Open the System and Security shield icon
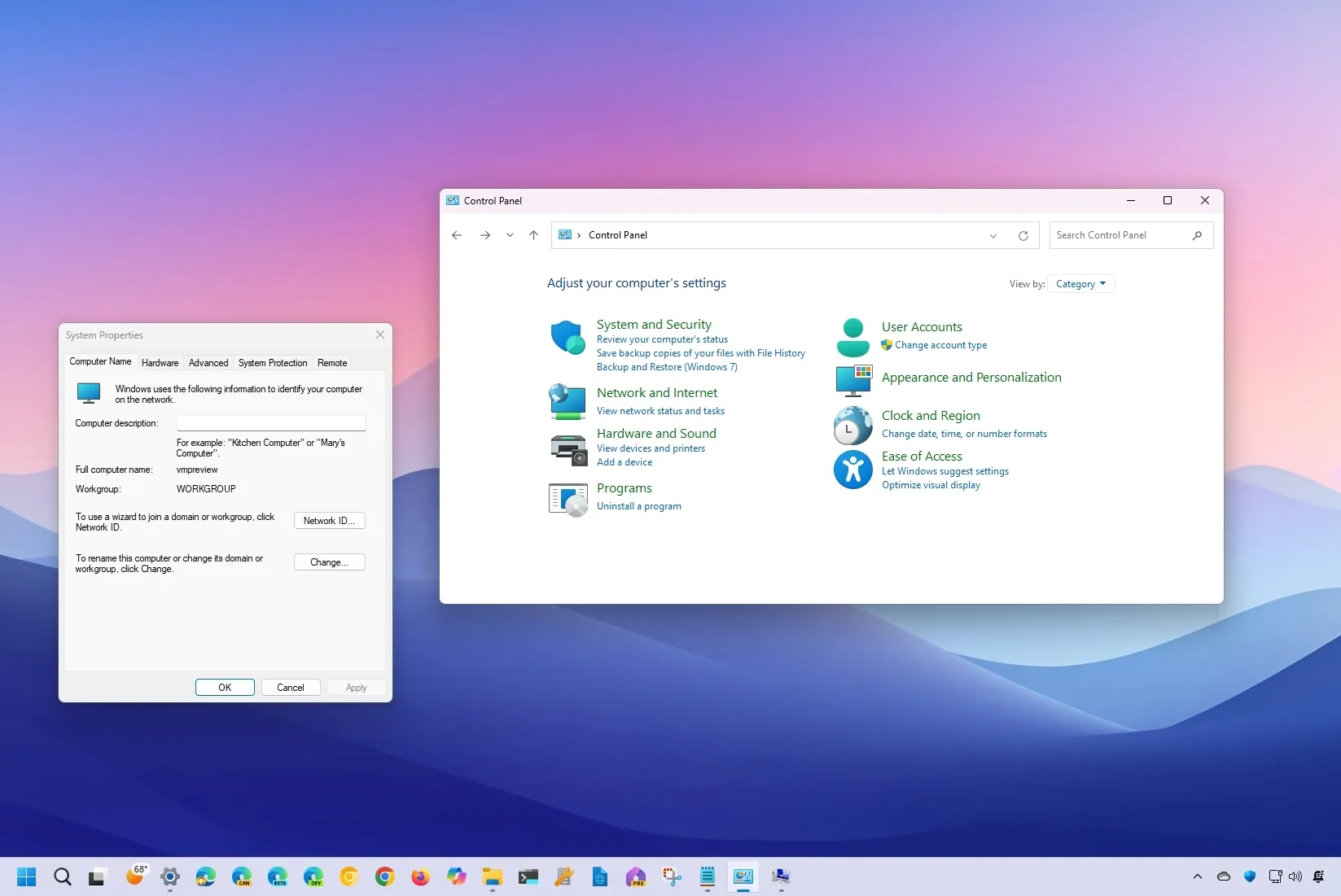Image resolution: width=1341 pixels, height=896 pixels. [568, 337]
